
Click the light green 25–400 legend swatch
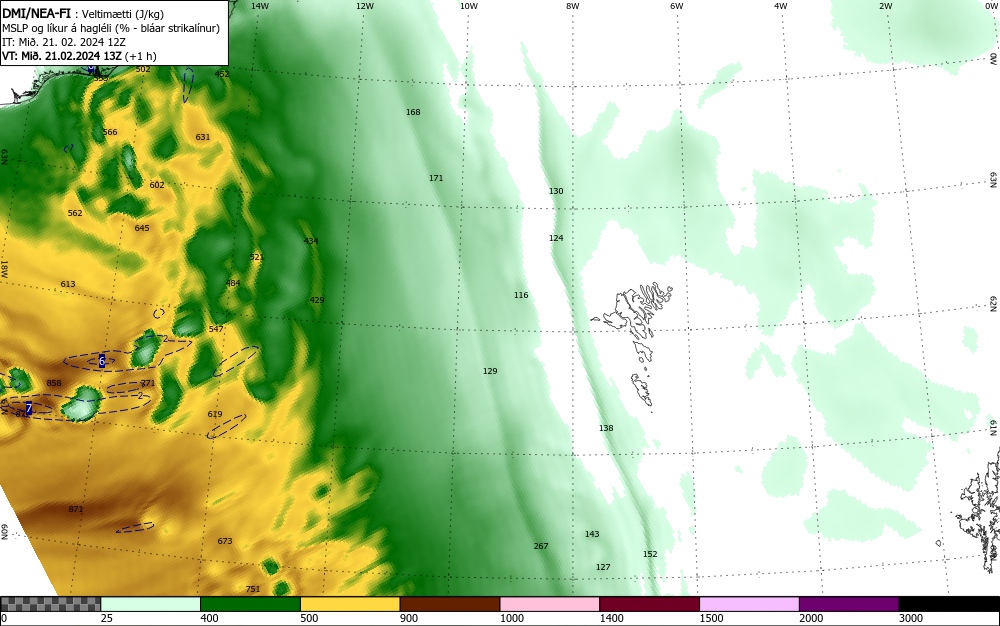click(x=151, y=604)
